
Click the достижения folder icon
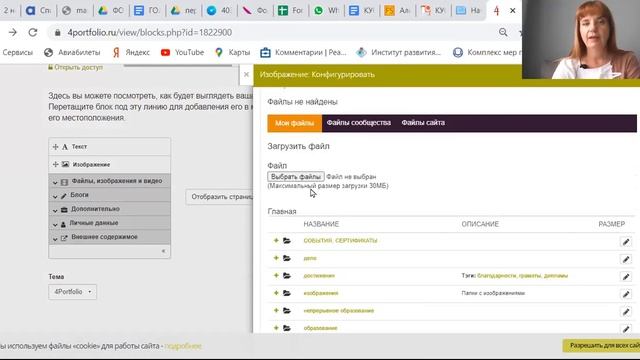tap(287, 276)
